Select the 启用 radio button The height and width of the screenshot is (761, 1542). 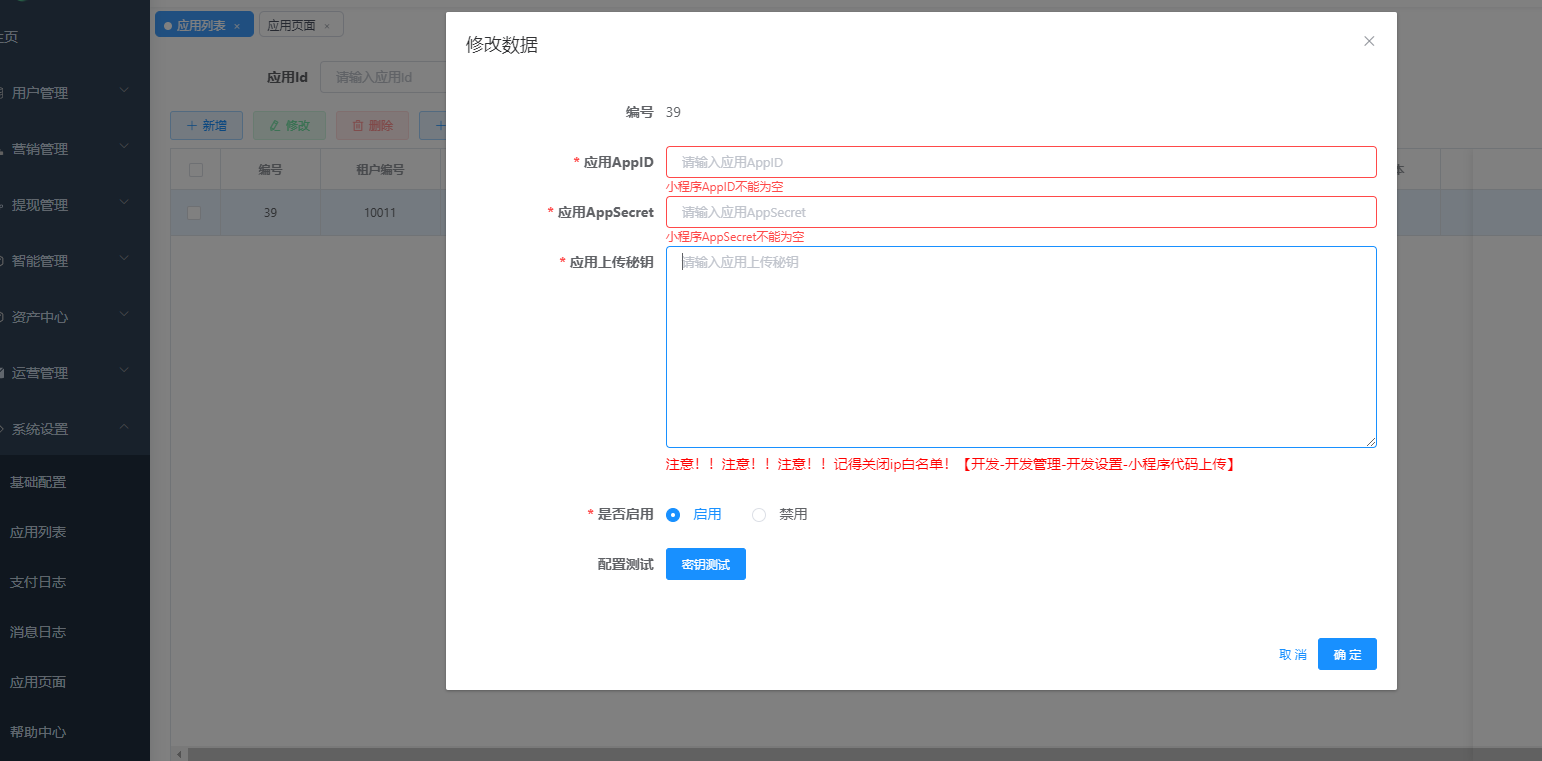point(673,515)
